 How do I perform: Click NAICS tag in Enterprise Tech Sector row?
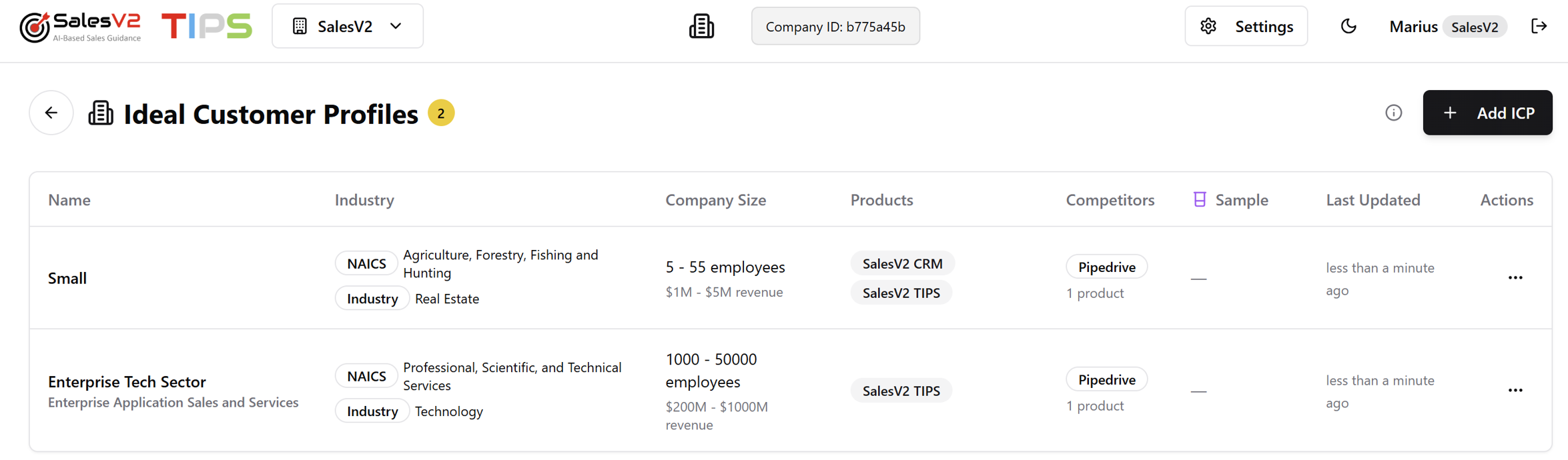(x=366, y=376)
